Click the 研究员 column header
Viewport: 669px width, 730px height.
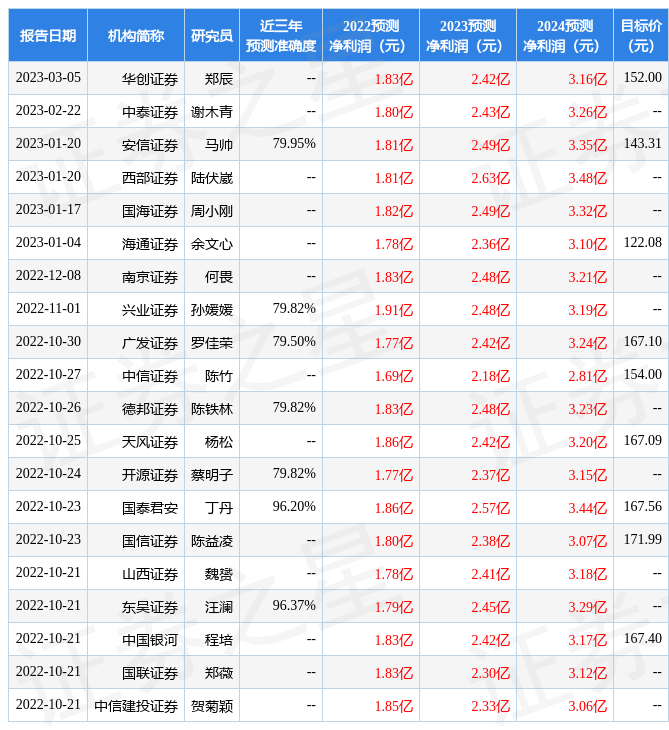click(x=212, y=35)
